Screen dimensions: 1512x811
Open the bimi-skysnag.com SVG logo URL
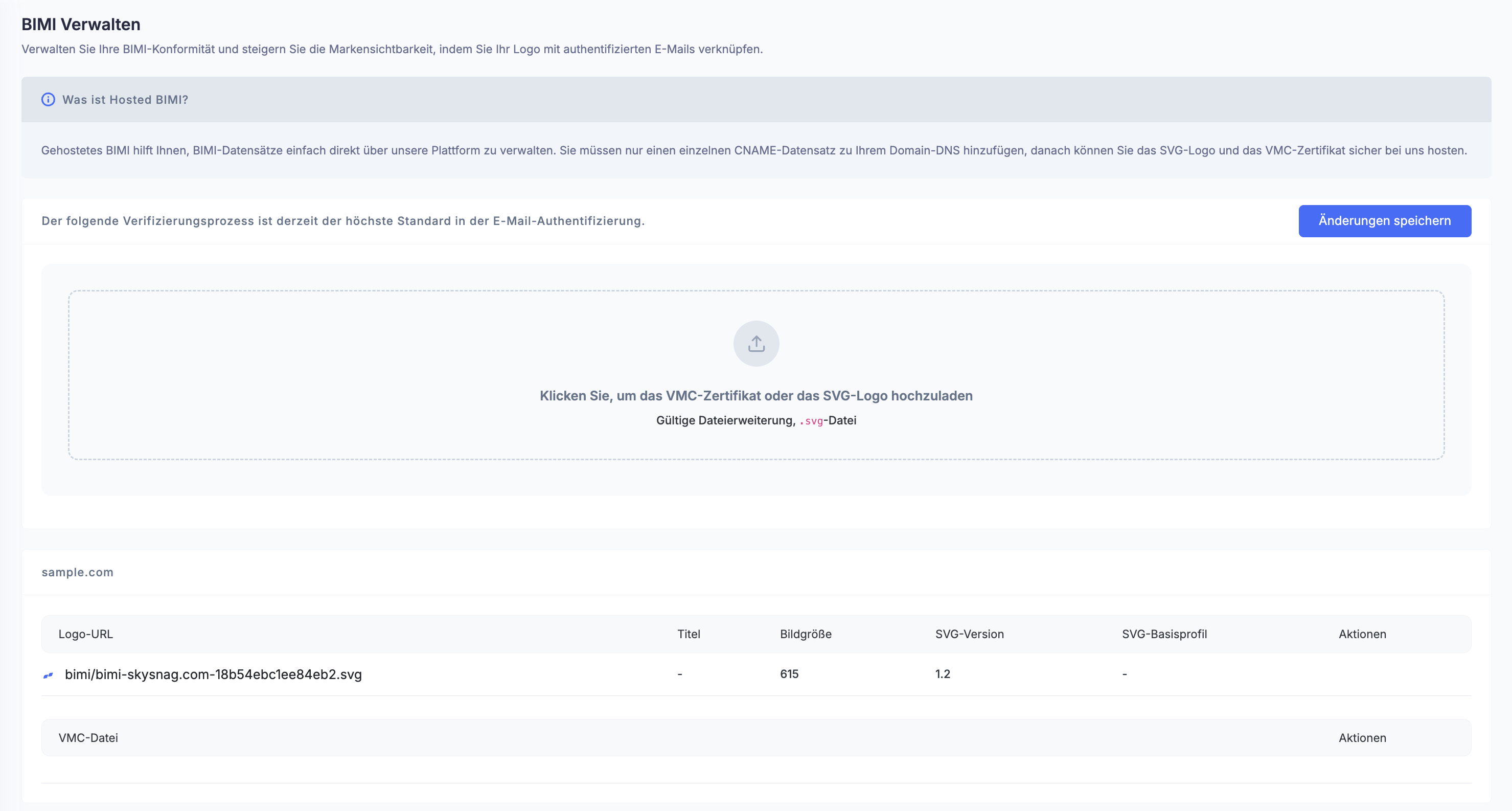pyautogui.click(x=213, y=675)
